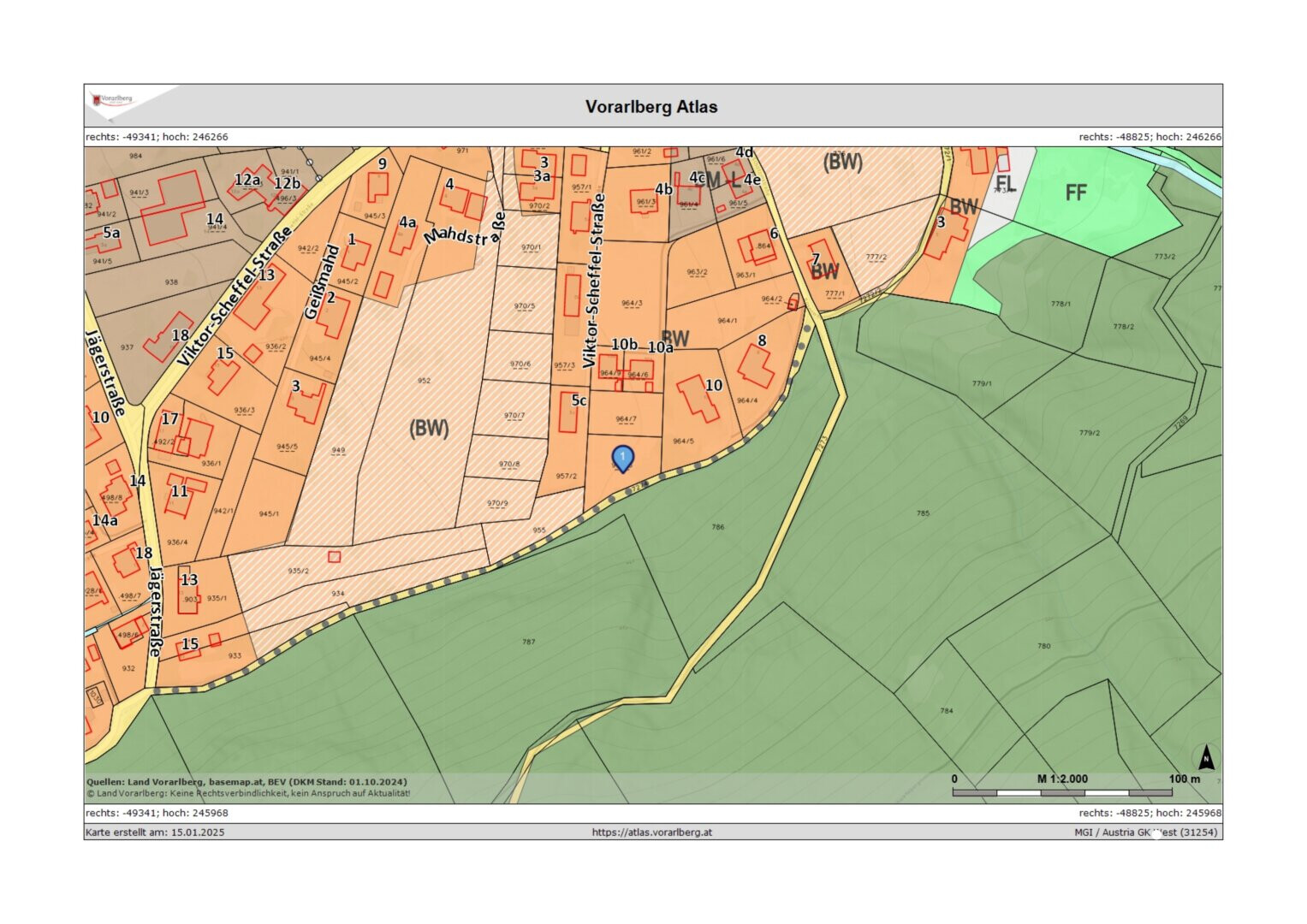Image resolution: width=1307 pixels, height=924 pixels.
Task: Click the north arrow compass icon
Action: click(1205, 757)
